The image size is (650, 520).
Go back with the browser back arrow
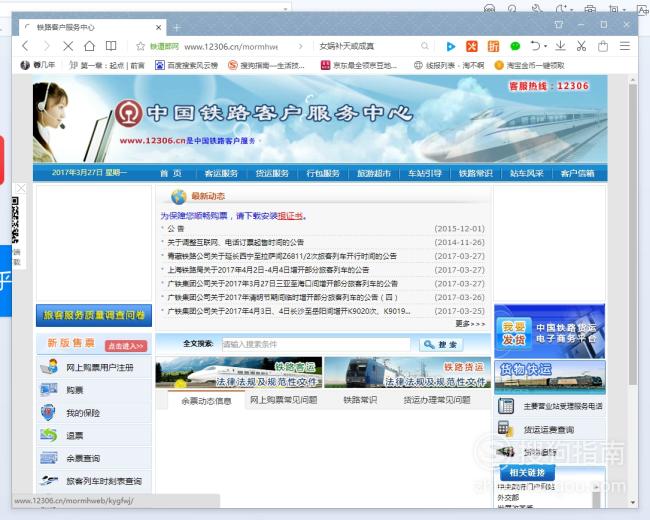click(x=25, y=46)
